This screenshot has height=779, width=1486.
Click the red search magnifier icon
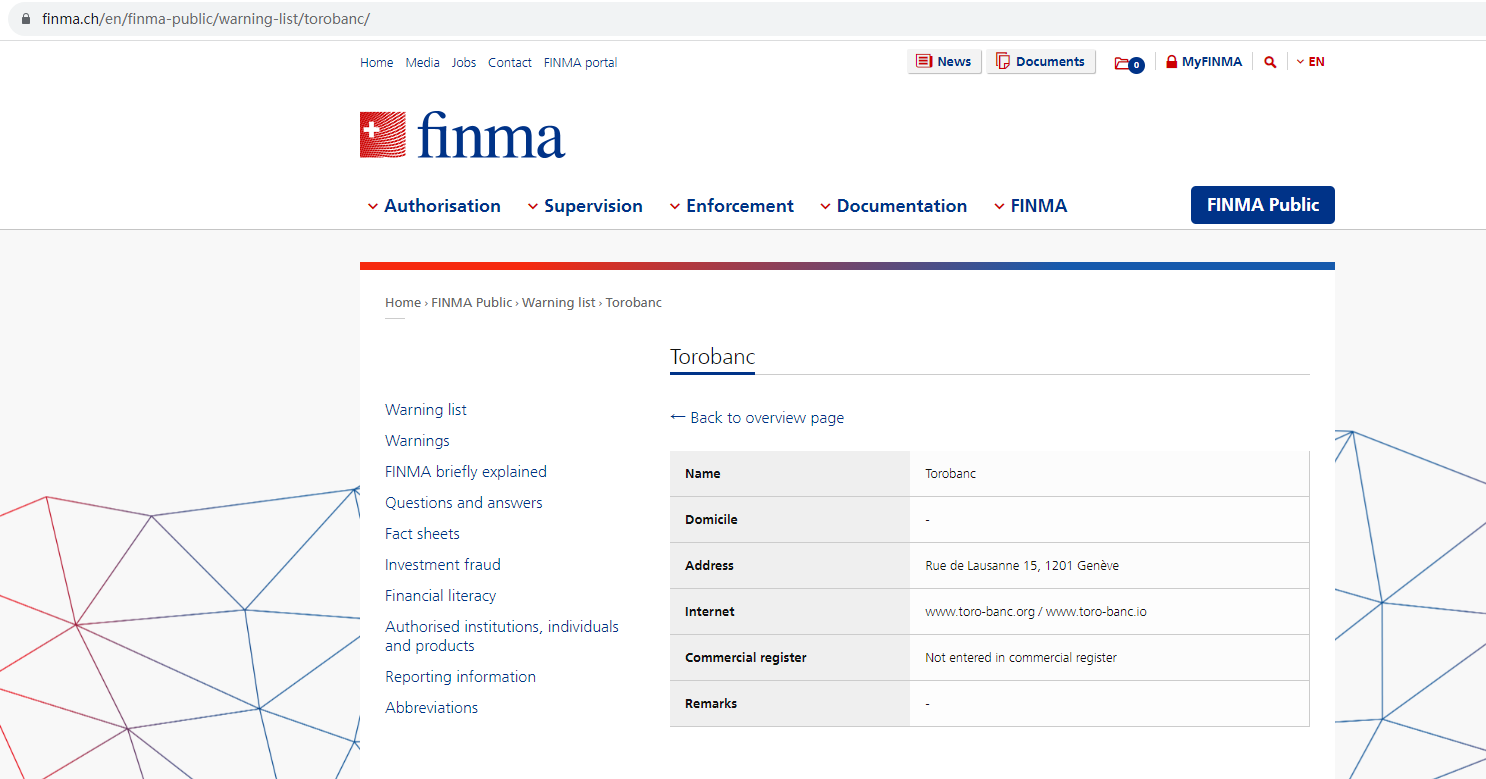click(1270, 62)
